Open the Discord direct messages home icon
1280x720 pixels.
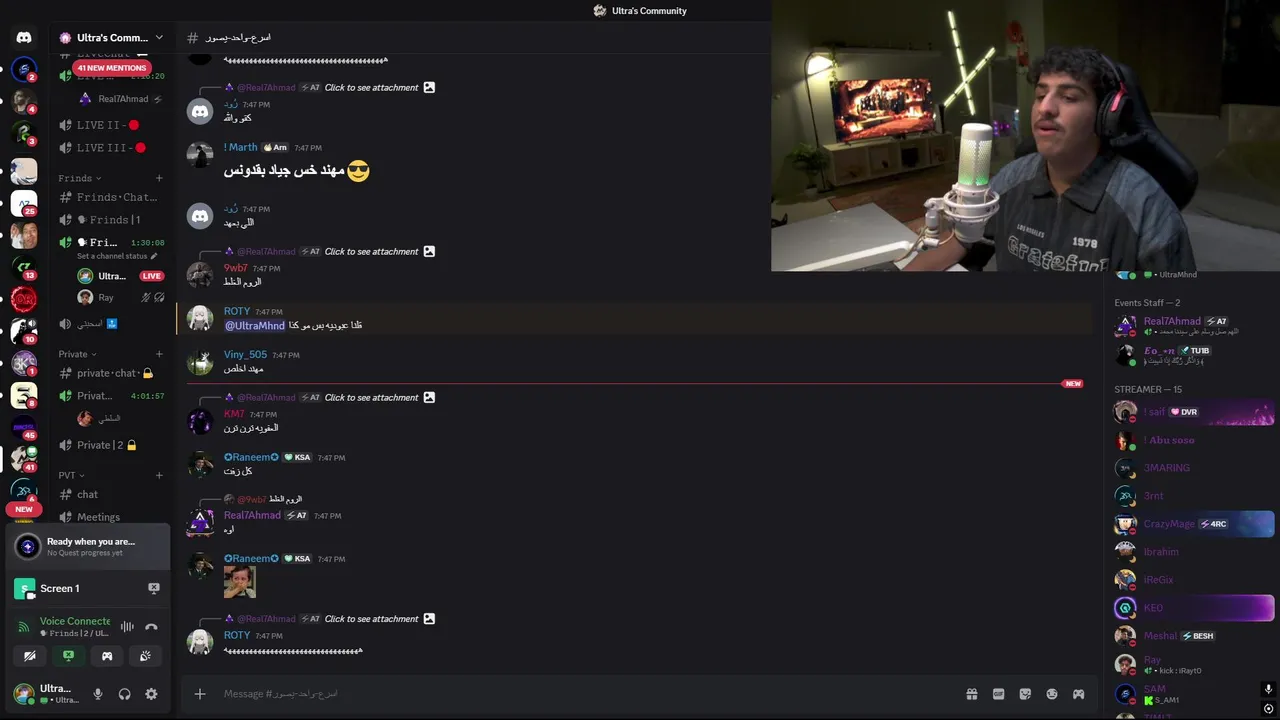(24, 37)
